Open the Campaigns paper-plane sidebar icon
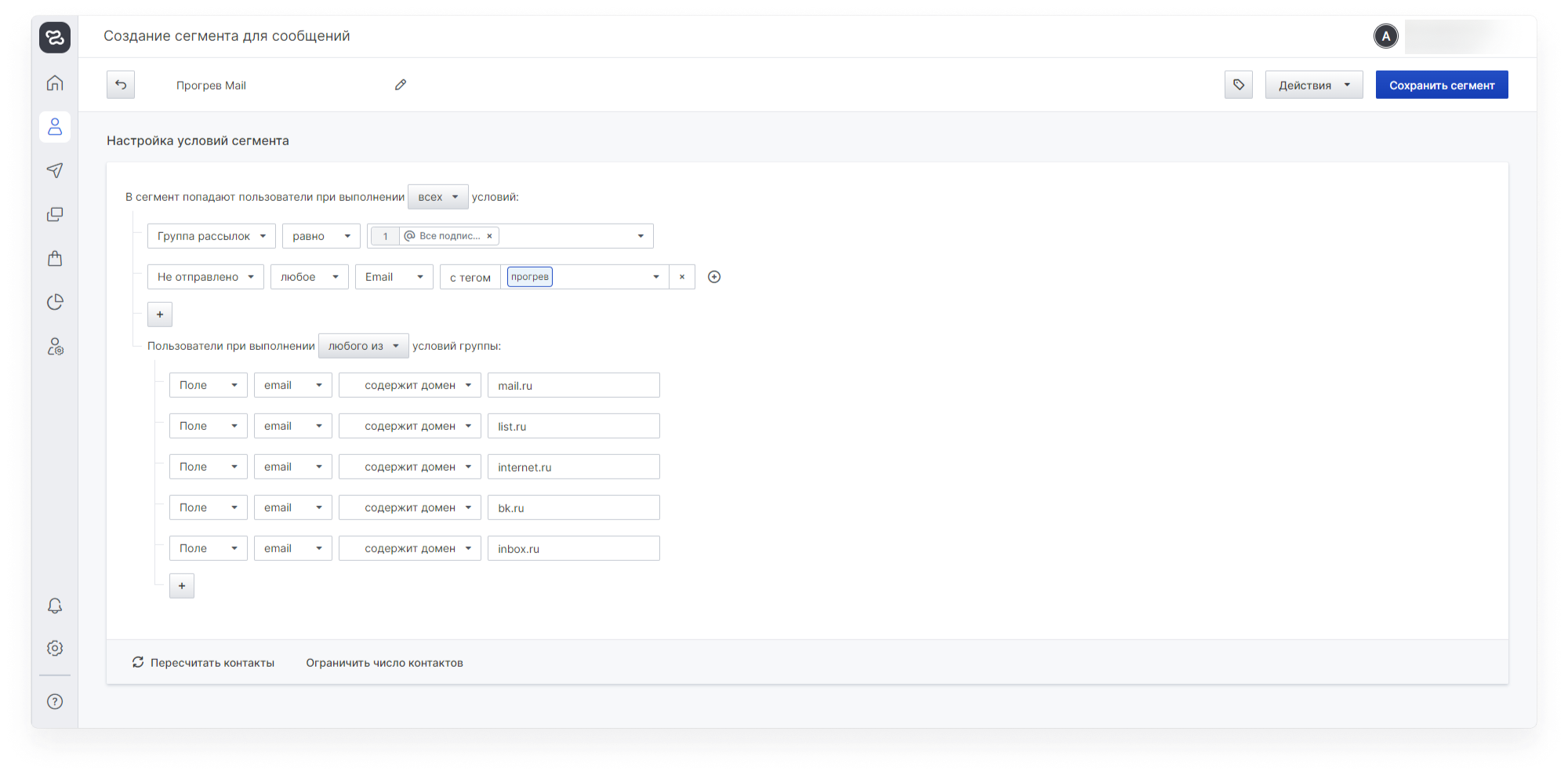1568x775 pixels. tap(55, 170)
